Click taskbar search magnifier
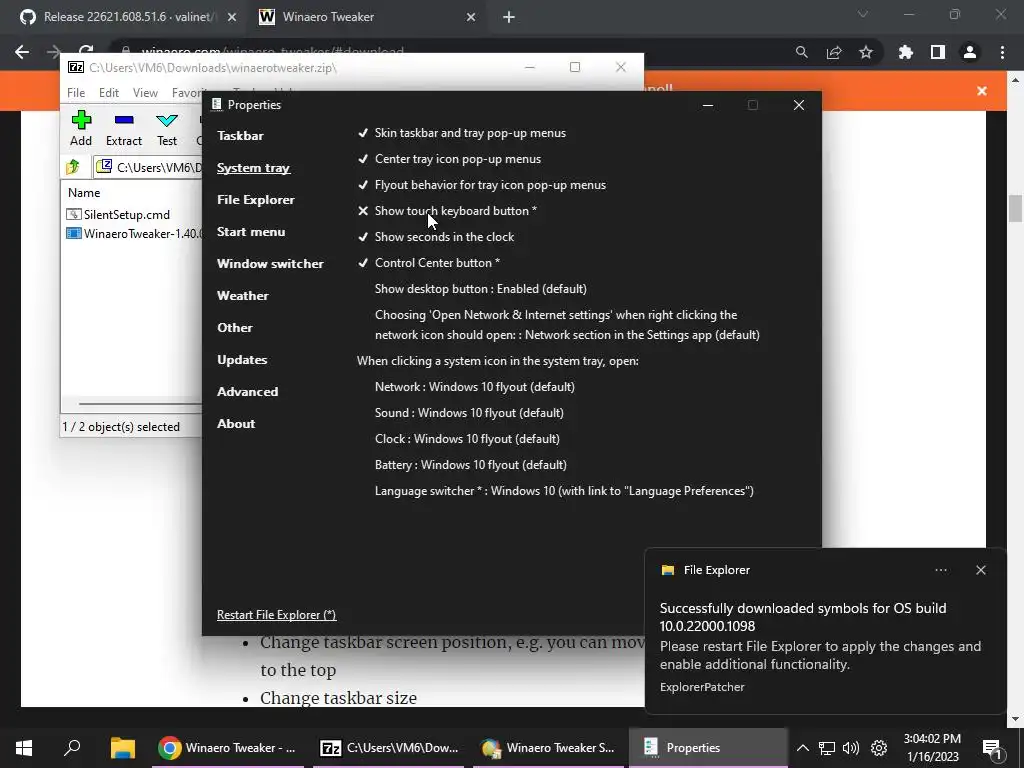The image size is (1024, 768). (x=72, y=748)
